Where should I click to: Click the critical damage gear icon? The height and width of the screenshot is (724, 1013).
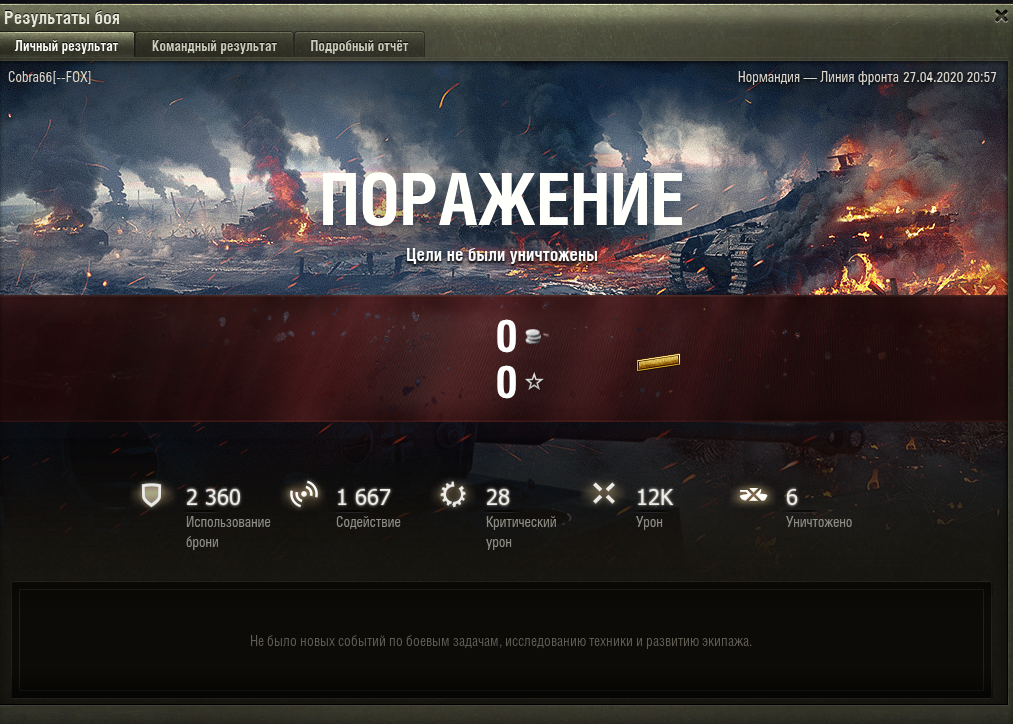[x=453, y=495]
